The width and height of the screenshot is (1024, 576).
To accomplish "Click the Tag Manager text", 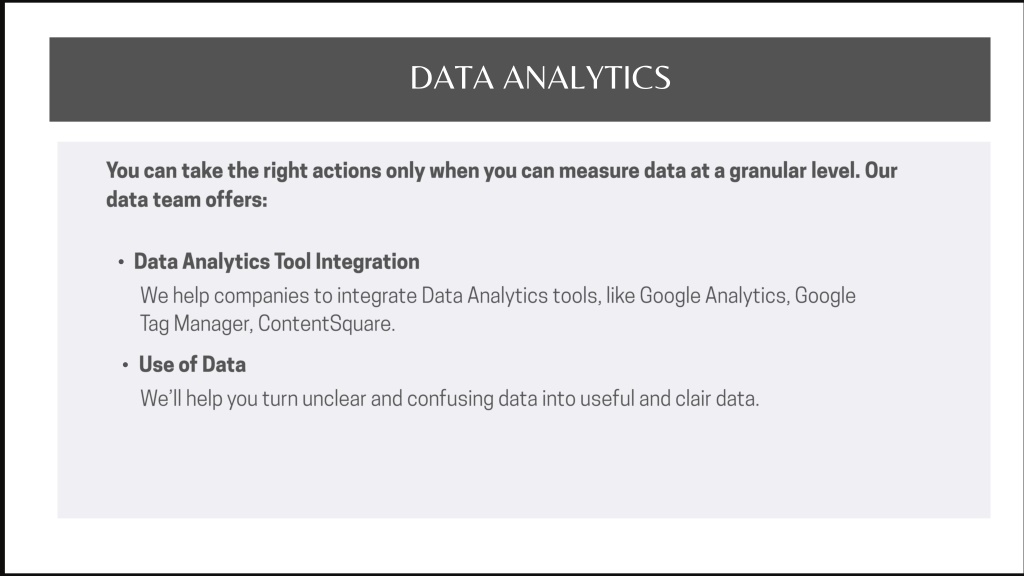I will pyautogui.click(x=195, y=324).
